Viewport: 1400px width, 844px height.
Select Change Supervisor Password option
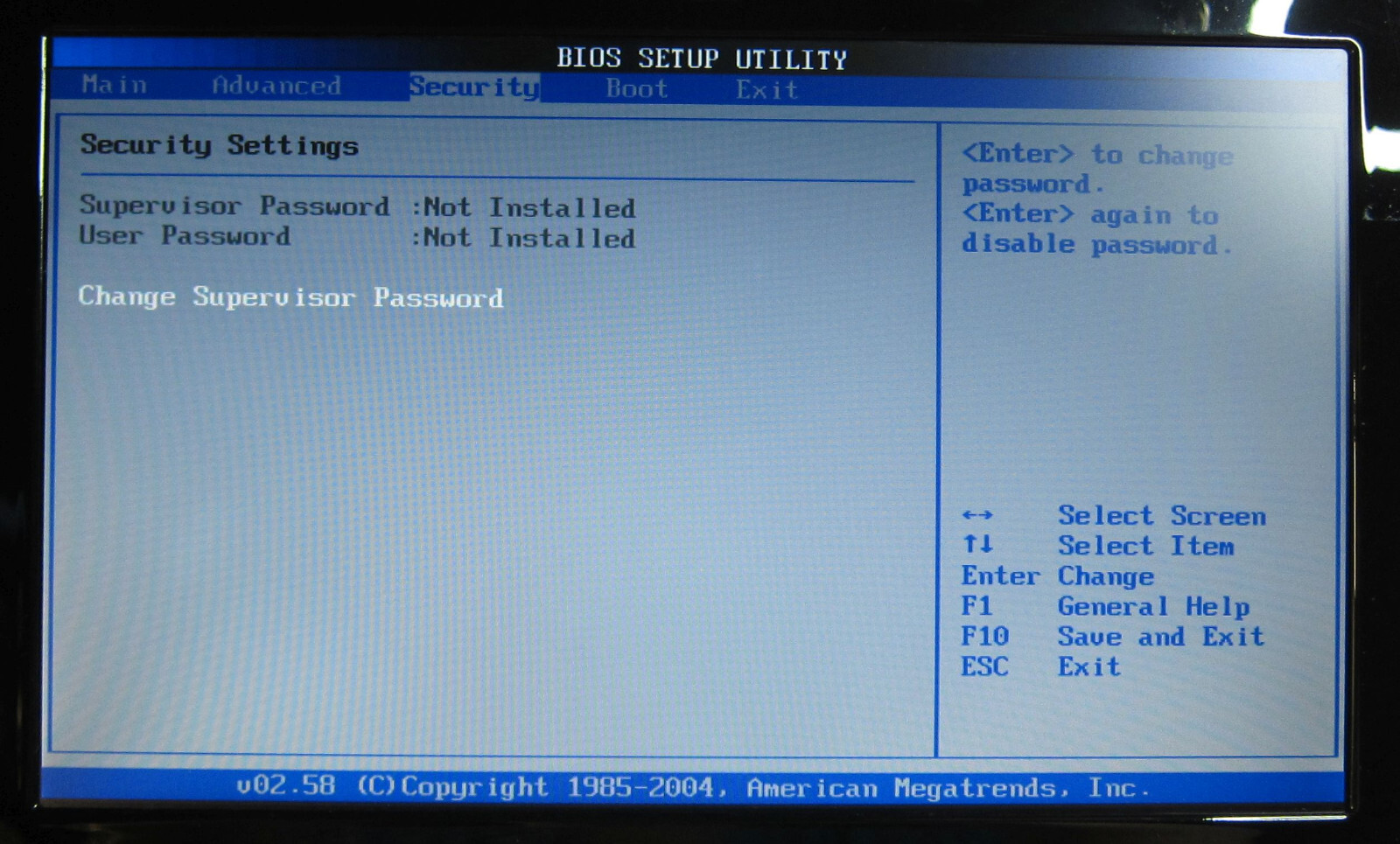tap(290, 297)
